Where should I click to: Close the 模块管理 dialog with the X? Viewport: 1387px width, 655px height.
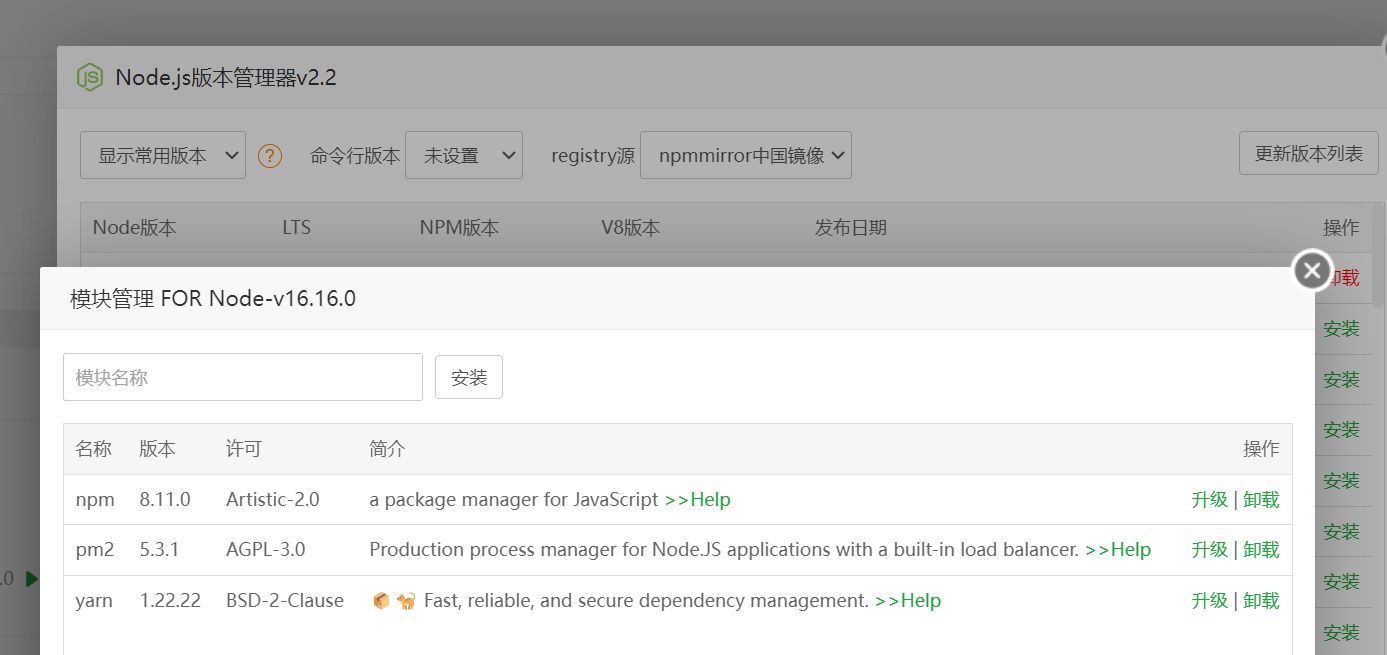click(1312, 270)
